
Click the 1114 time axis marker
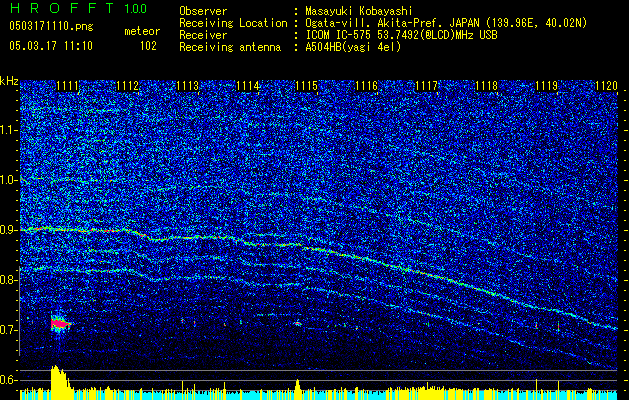(247, 85)
